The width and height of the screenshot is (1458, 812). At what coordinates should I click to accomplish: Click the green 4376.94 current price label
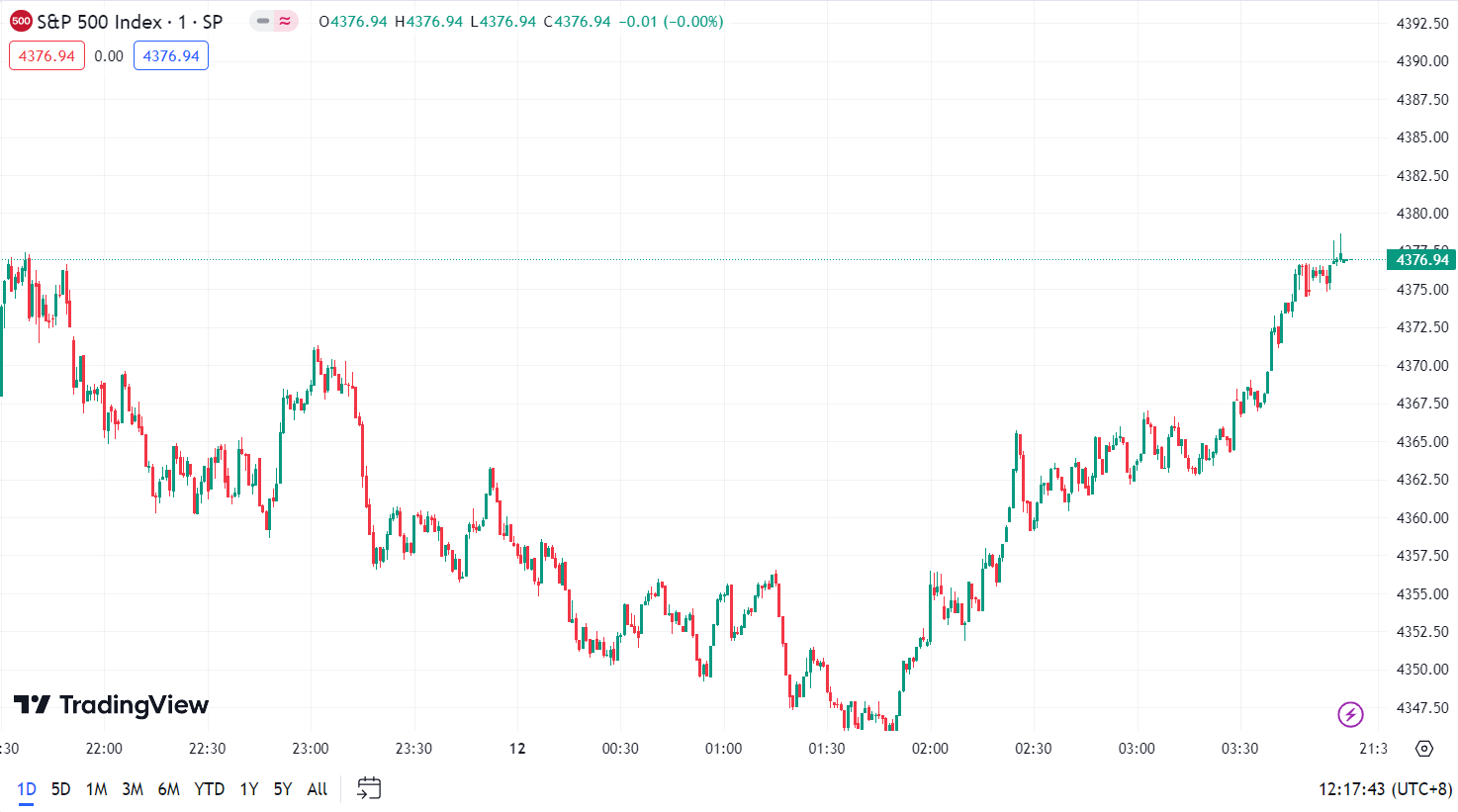coord(1421,260)
